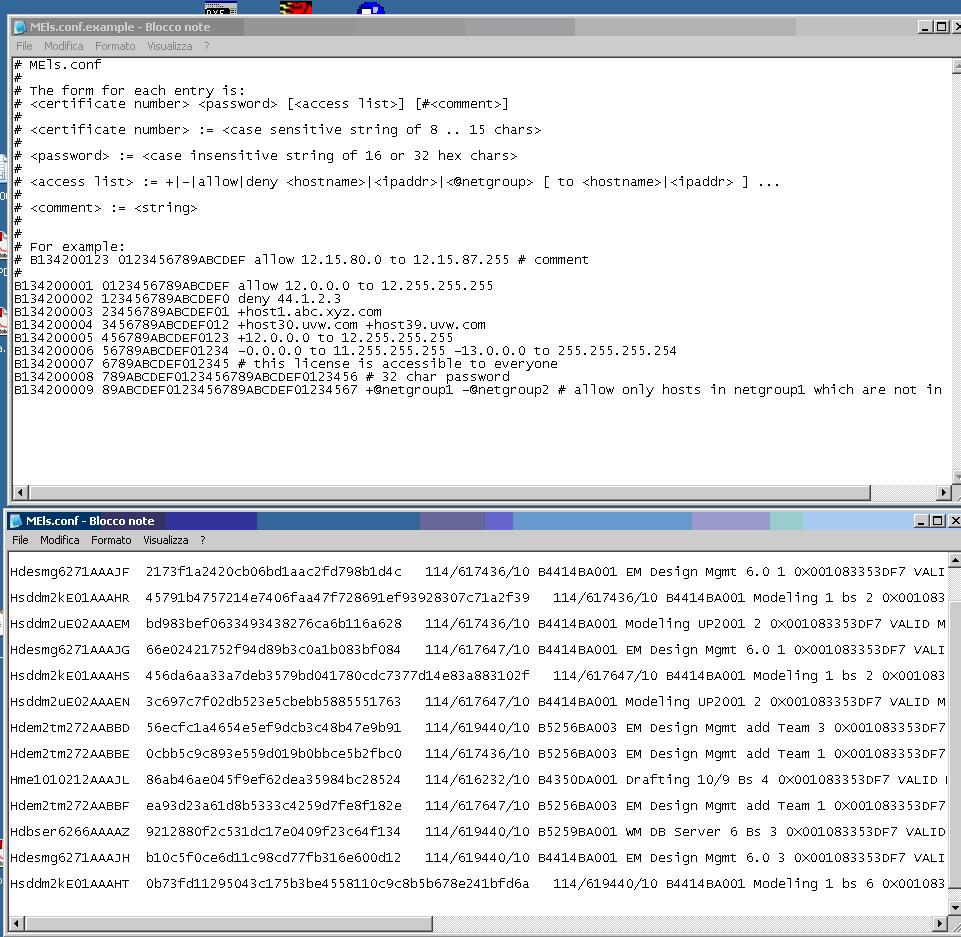Image resolution: width=961 pixels, height=937 pixels.
Task: Minimize the MEls.conf.example window
Action: [925, 27]
